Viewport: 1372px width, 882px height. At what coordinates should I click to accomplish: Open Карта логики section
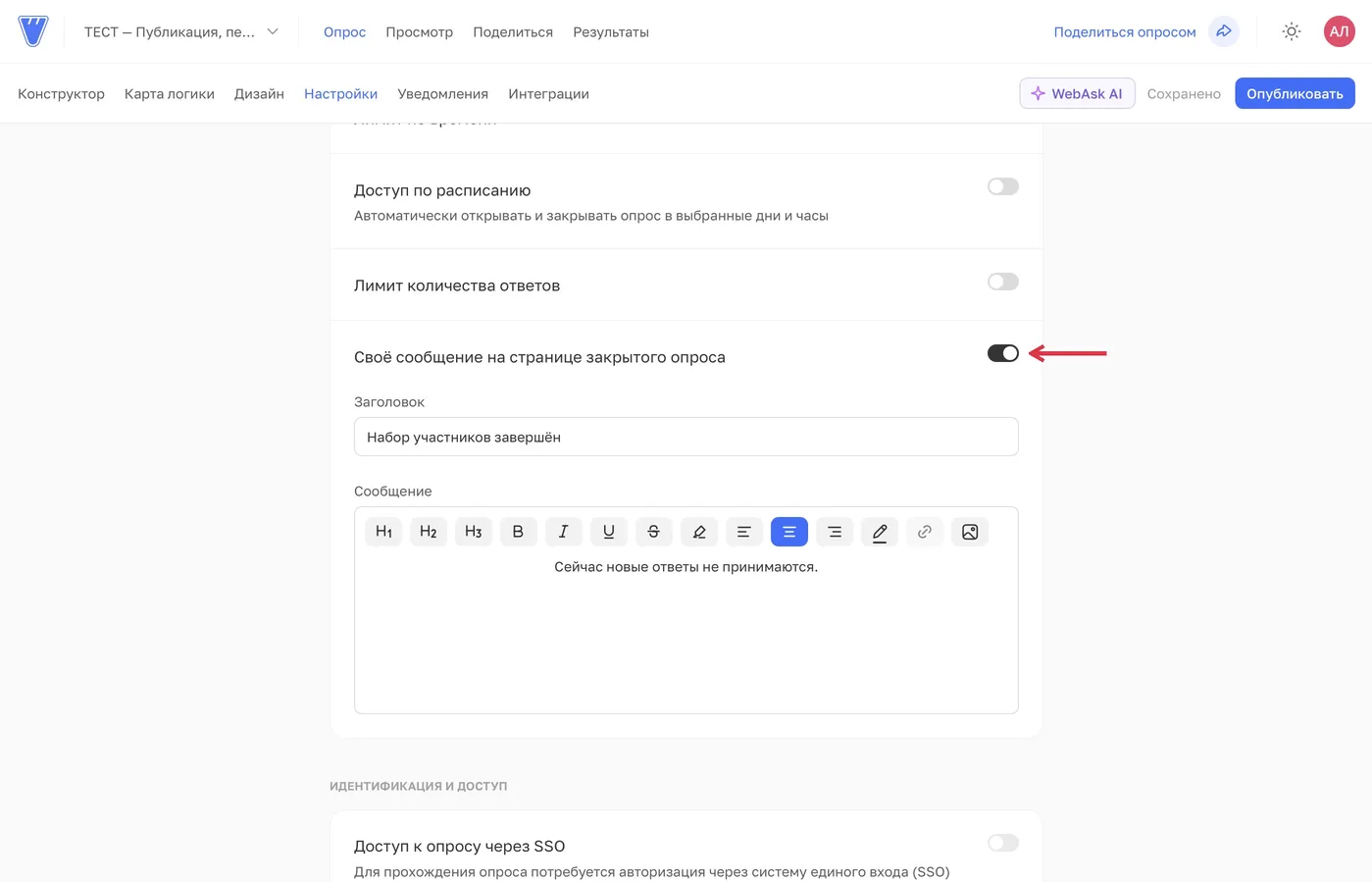click(x=170, y=94)
